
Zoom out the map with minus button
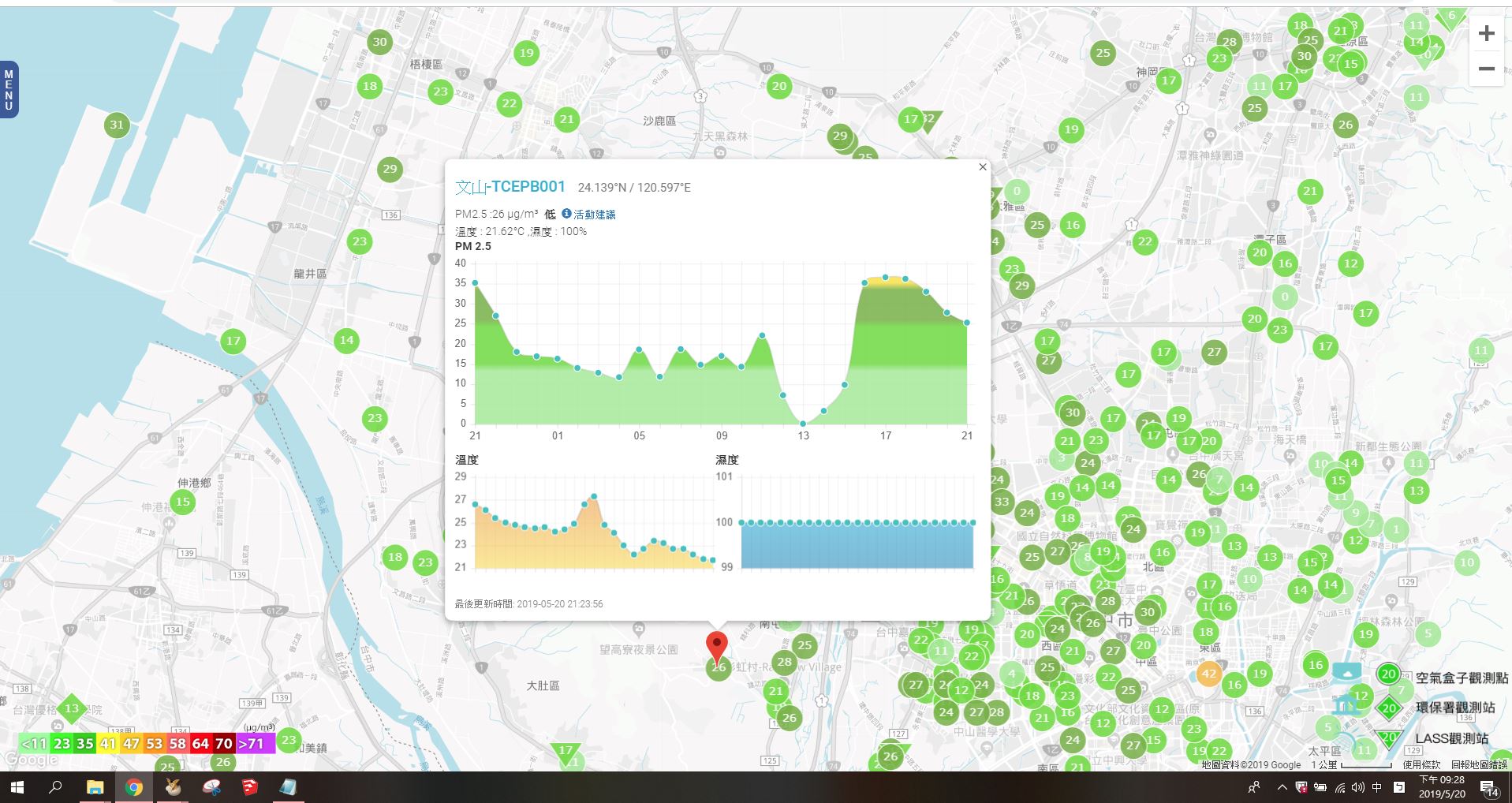tap(1486, 68)
